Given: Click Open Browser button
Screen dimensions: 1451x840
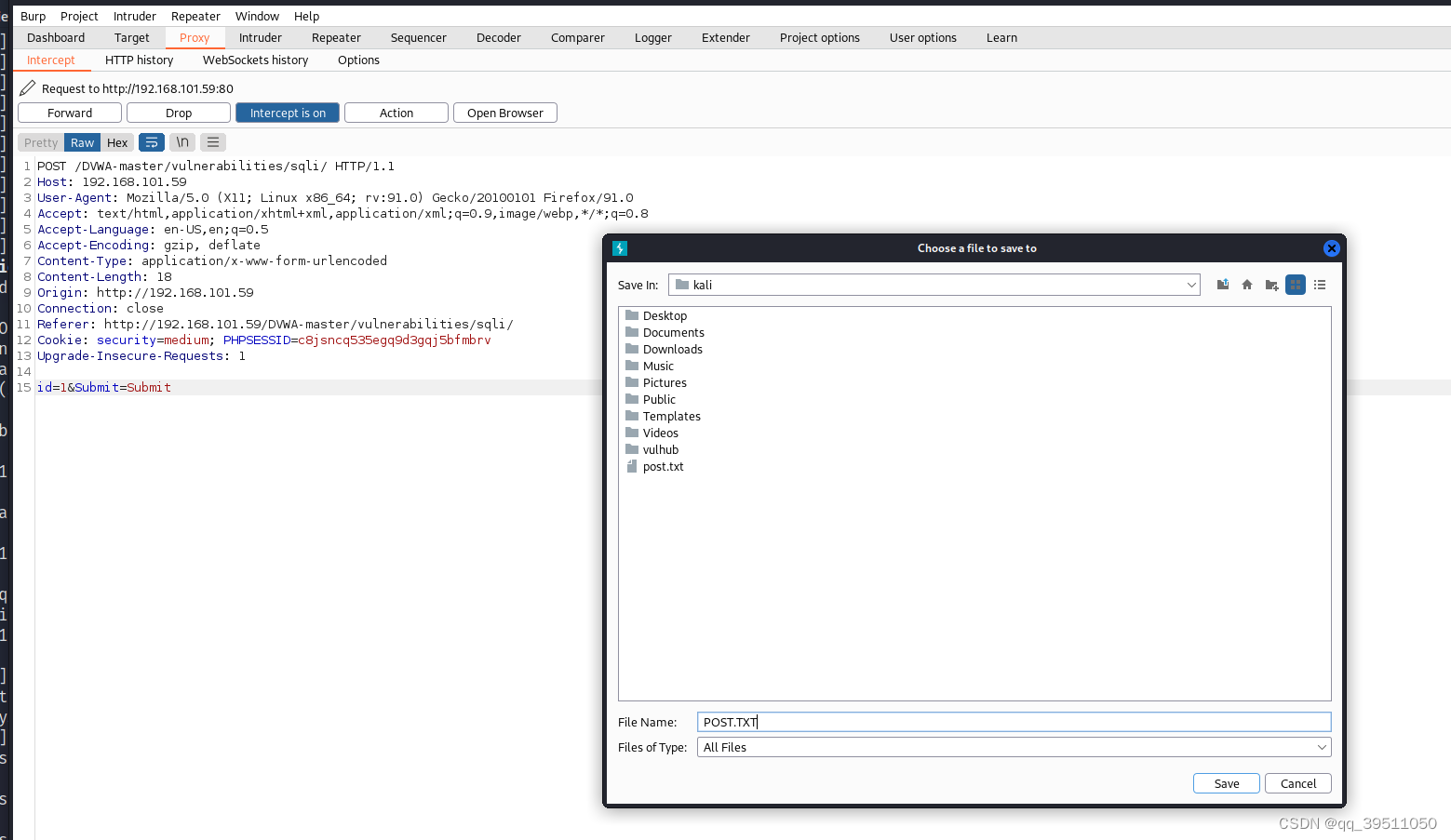Looking at the screenshot, I should tap(505, 113).
